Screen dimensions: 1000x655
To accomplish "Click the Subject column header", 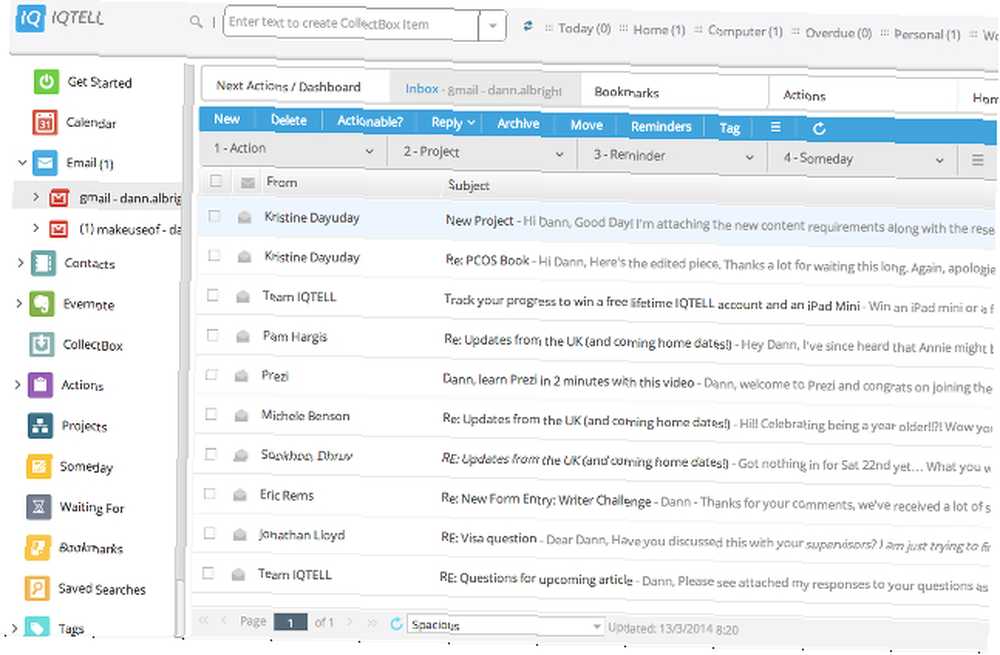I will 469,186.
